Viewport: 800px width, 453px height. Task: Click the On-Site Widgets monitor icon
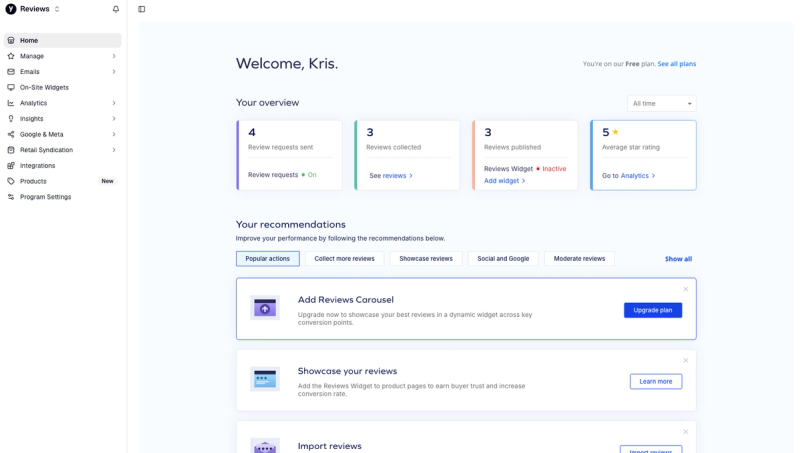click(11, 87)
